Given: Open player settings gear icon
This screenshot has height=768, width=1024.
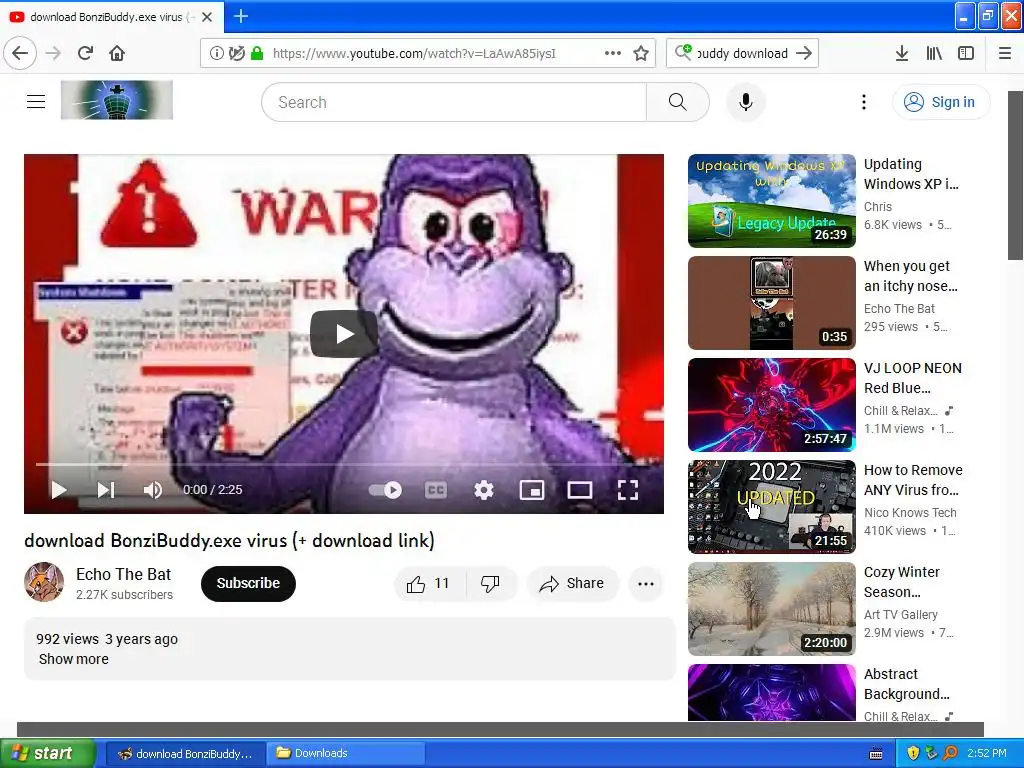Looking at the screenshot, I should (484, 490).
